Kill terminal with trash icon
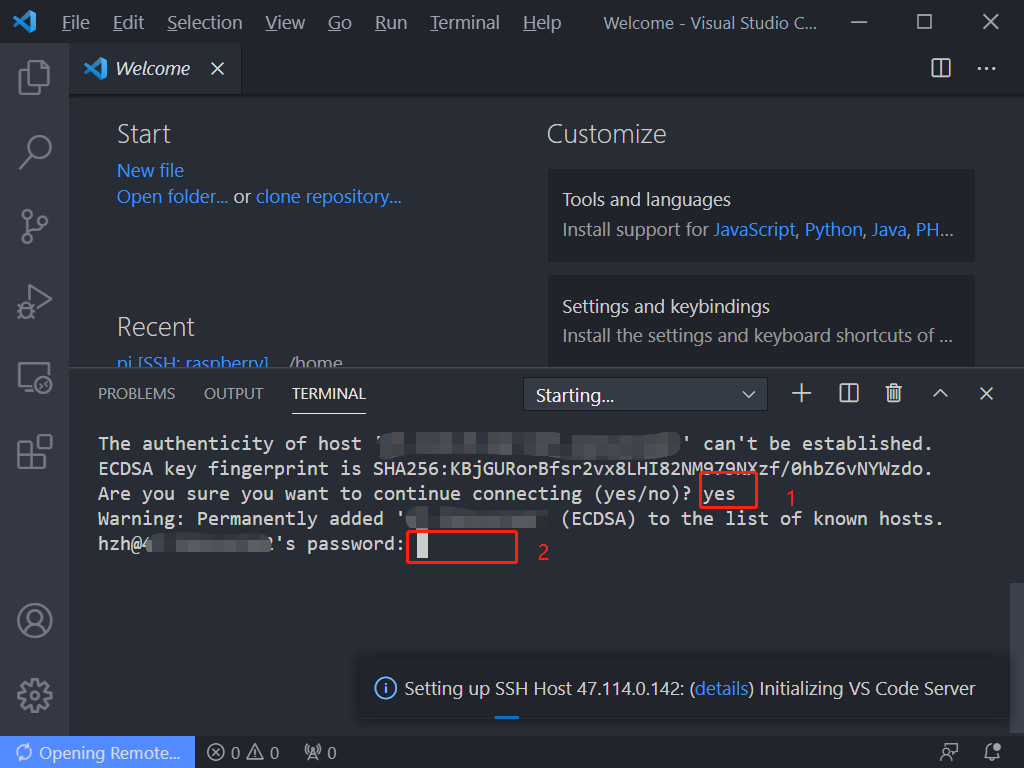The image size is (1024, 768). coord(893,393)
